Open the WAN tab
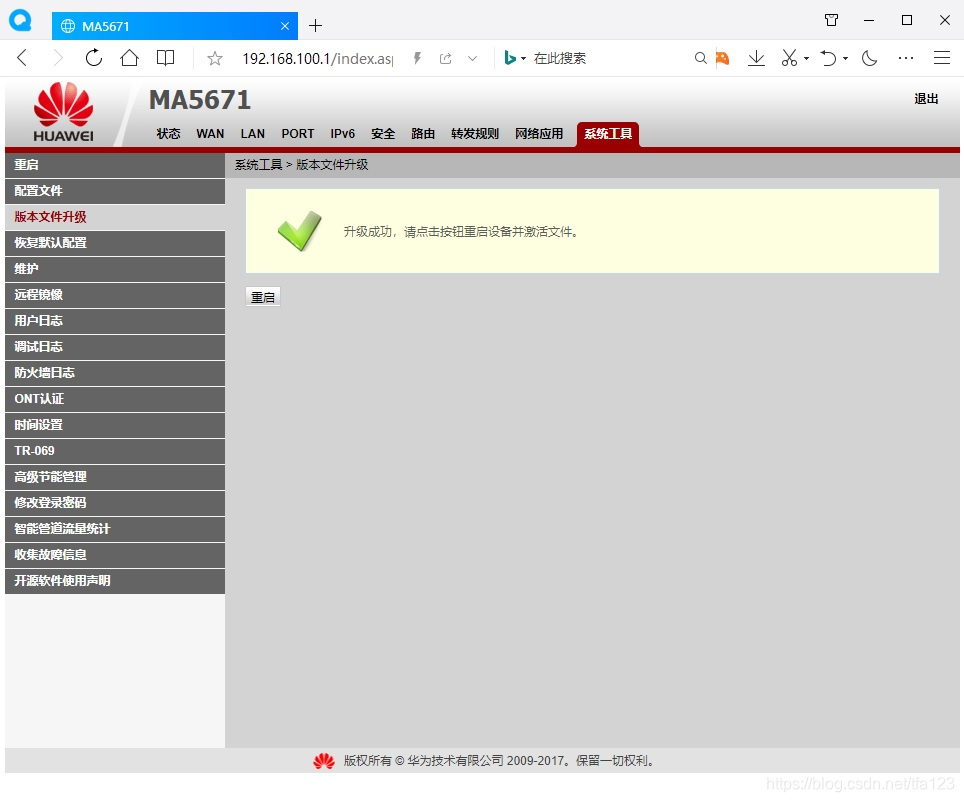This screenshot has width=964, height=802. [x=210, y=133]
